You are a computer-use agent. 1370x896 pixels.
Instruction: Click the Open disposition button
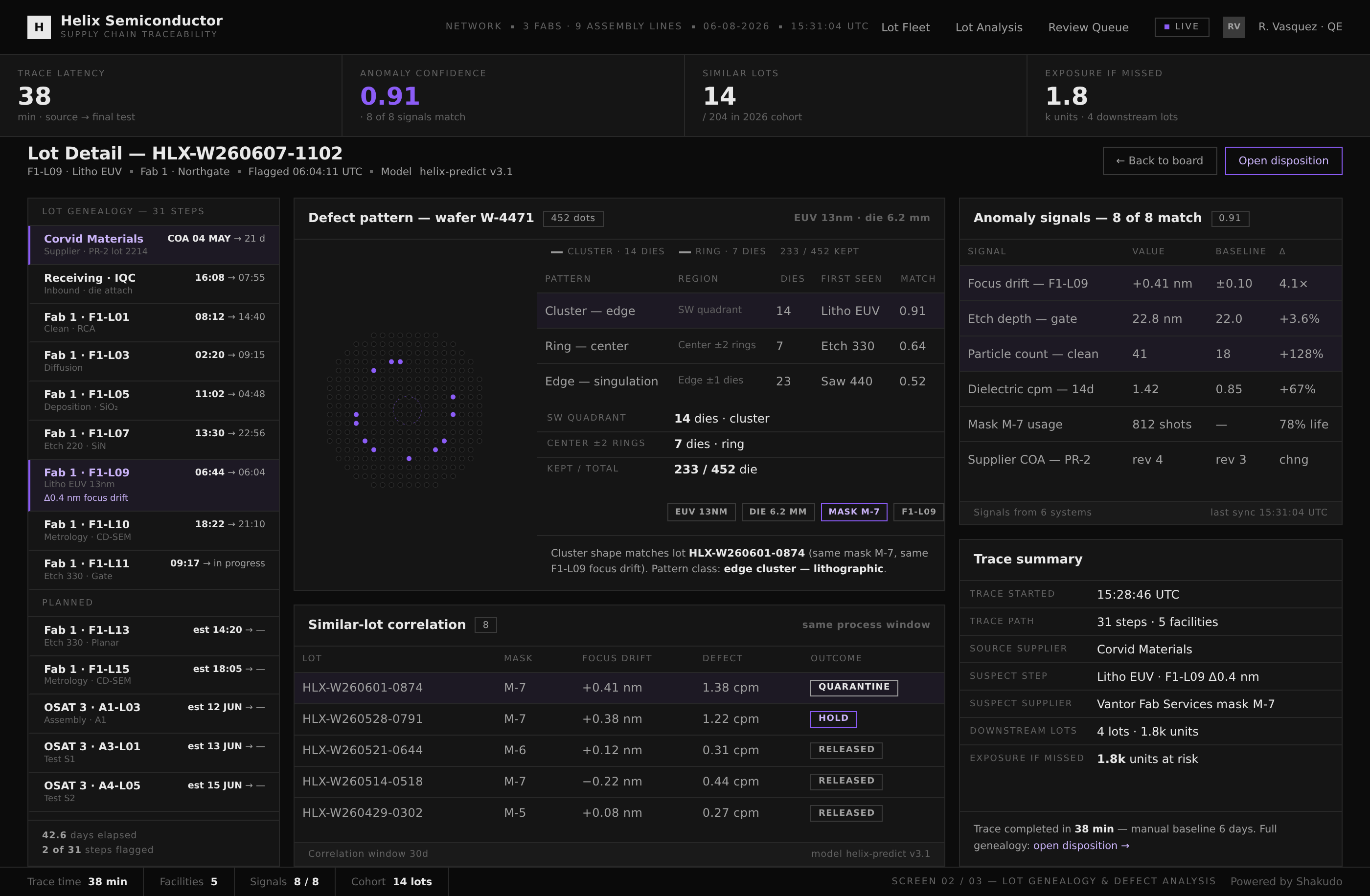(x=1283, y=160)
